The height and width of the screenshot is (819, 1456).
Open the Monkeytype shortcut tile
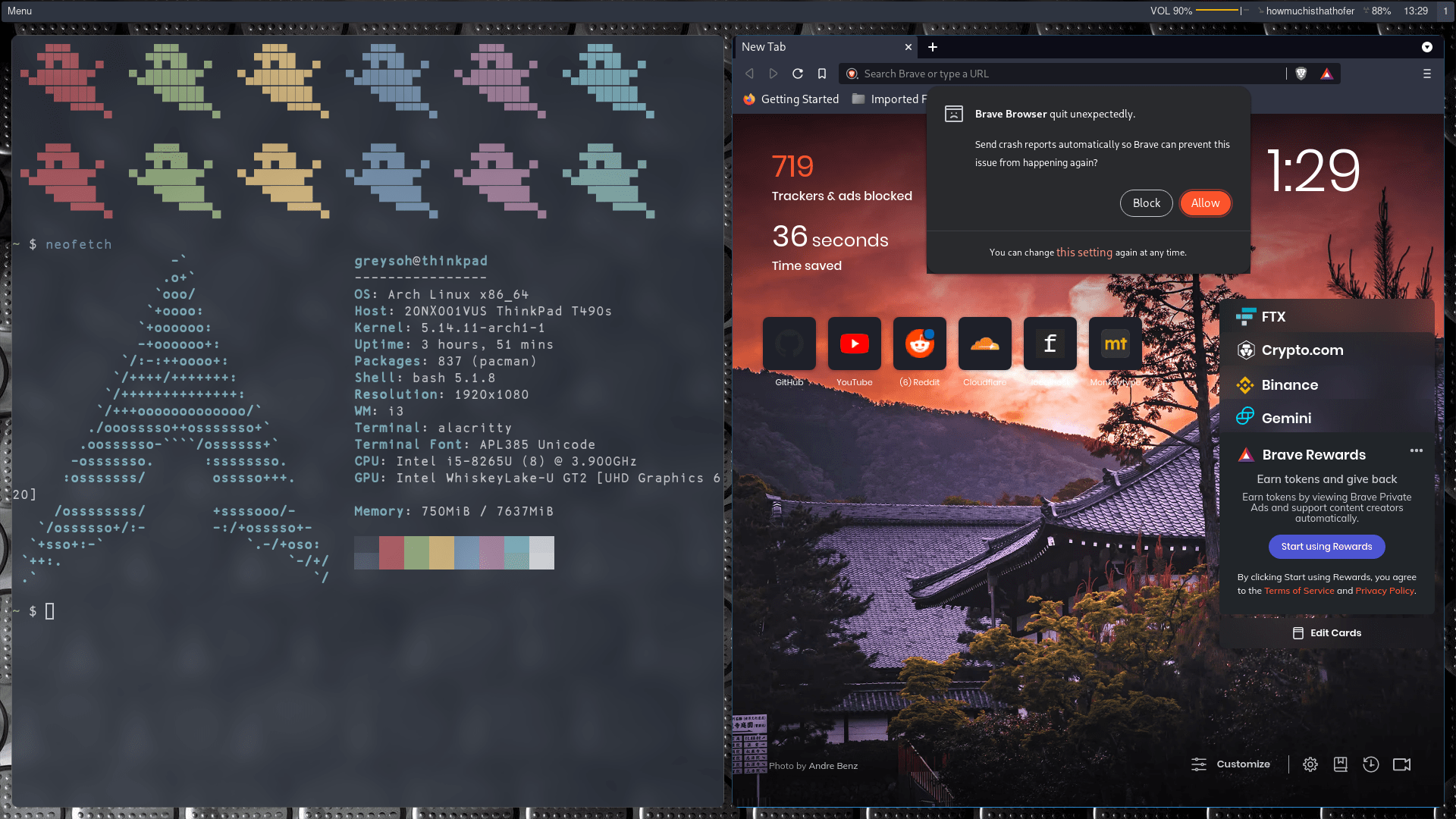point(1115,344)
